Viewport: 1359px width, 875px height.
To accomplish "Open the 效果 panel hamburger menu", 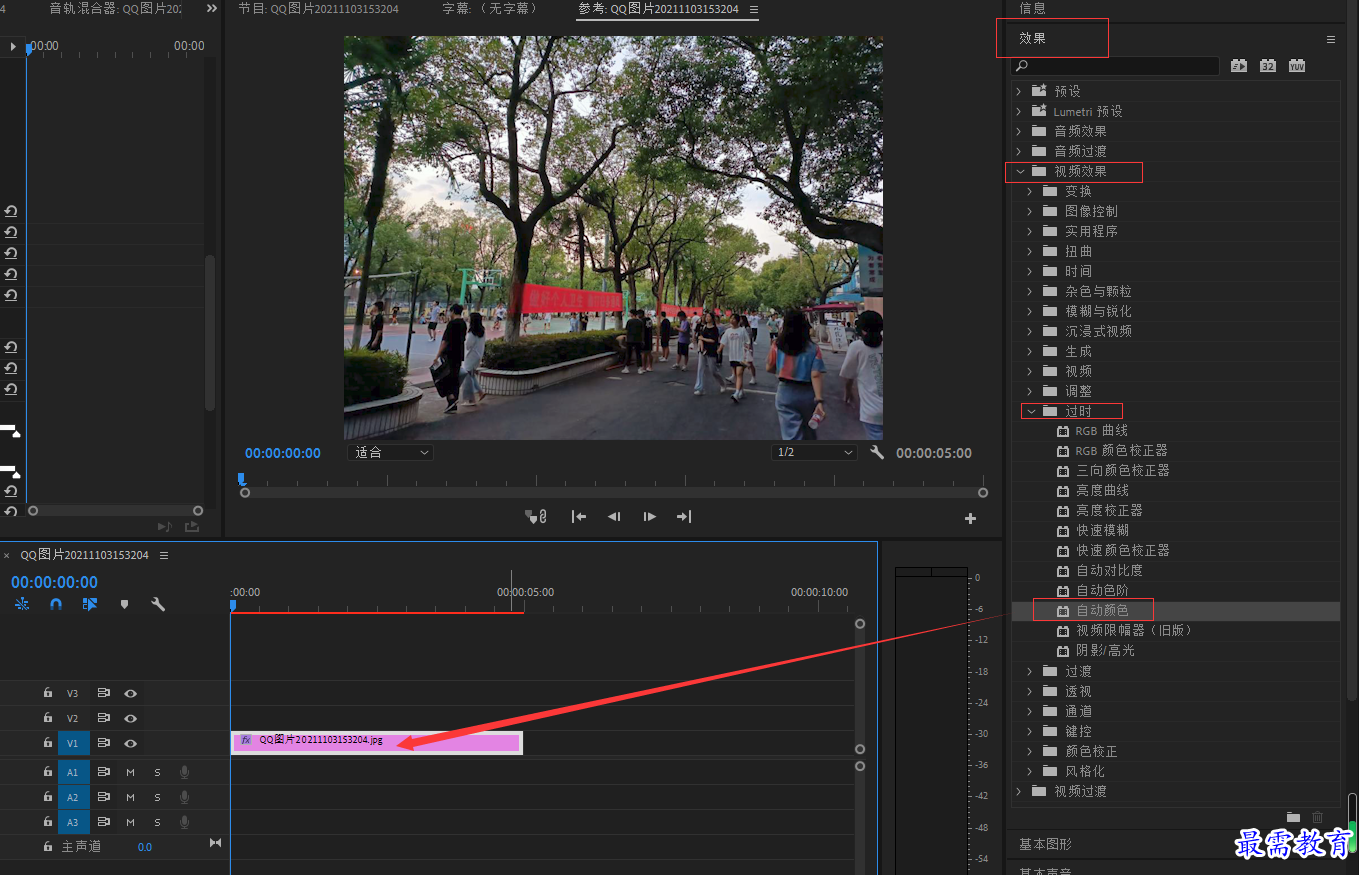I will tap(1331, 39).
